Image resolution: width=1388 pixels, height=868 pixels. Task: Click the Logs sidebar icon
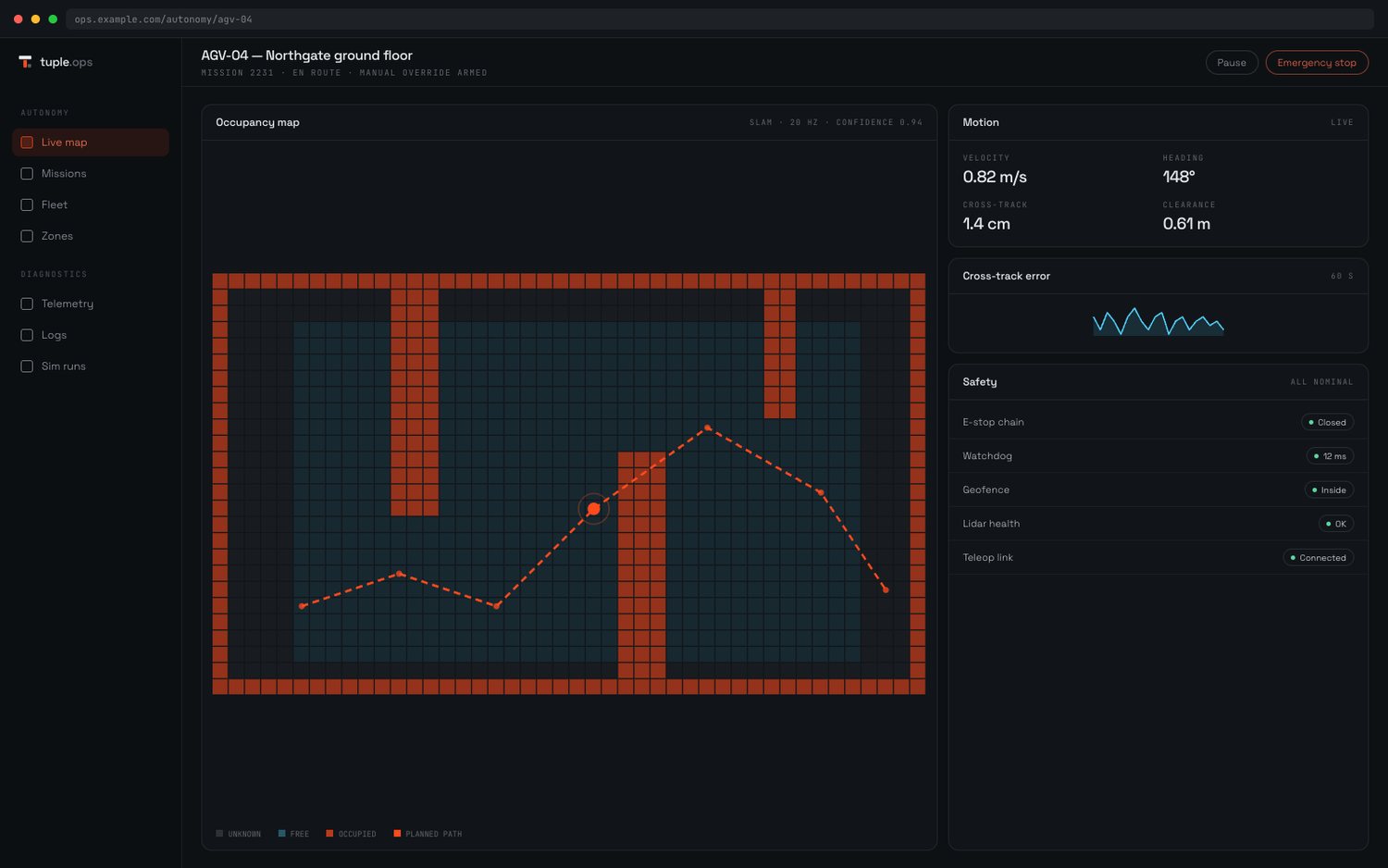pyautogui.click(x=27, y=335)
